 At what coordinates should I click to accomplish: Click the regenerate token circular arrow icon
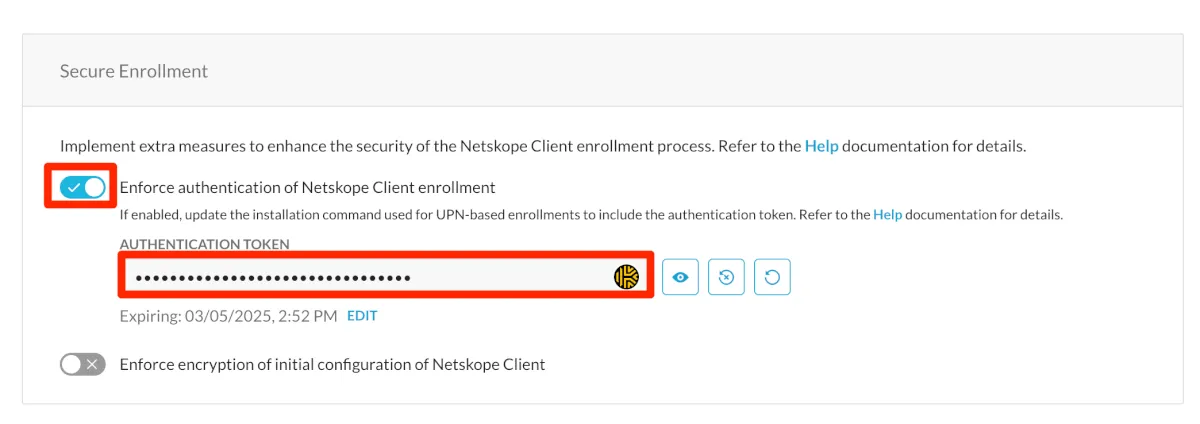(x=772, y=277)
